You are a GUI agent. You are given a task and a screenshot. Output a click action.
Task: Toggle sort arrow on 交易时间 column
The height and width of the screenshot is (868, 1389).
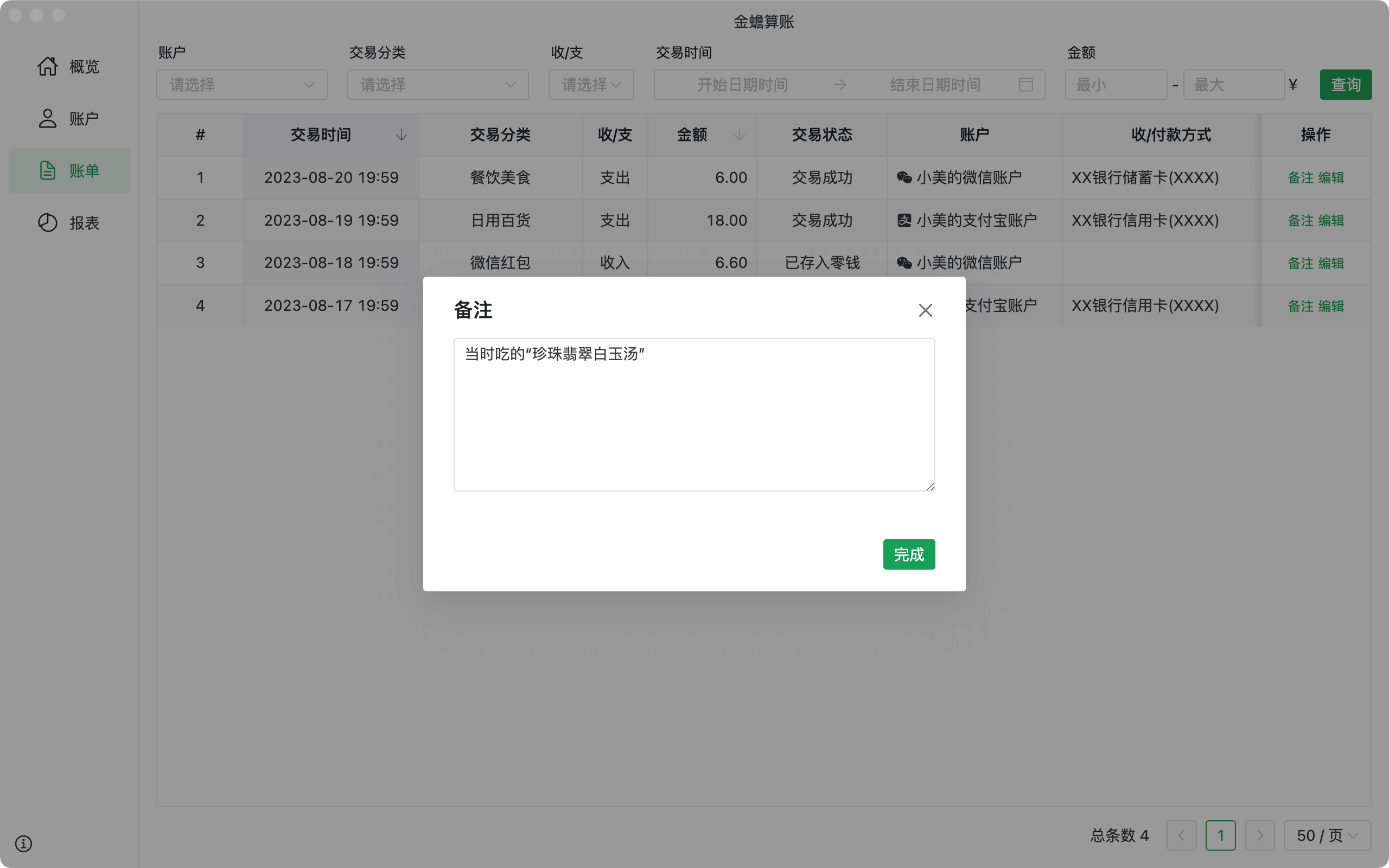click(x=401, y=135)
